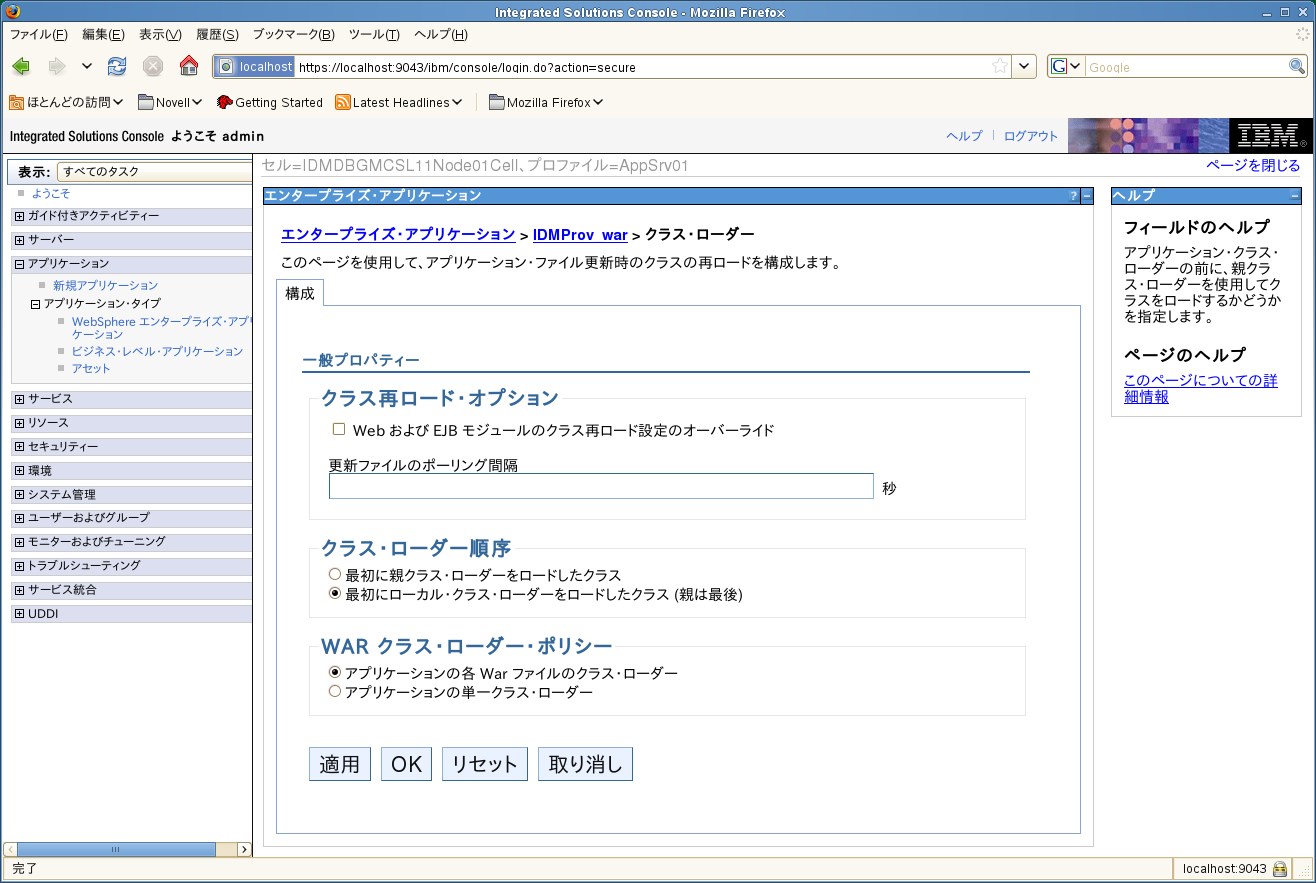
Task: Select 最初にローカル・クラス・ローダーをロードしたクラス (親は最後) radio
Action: tap(335, 593)
